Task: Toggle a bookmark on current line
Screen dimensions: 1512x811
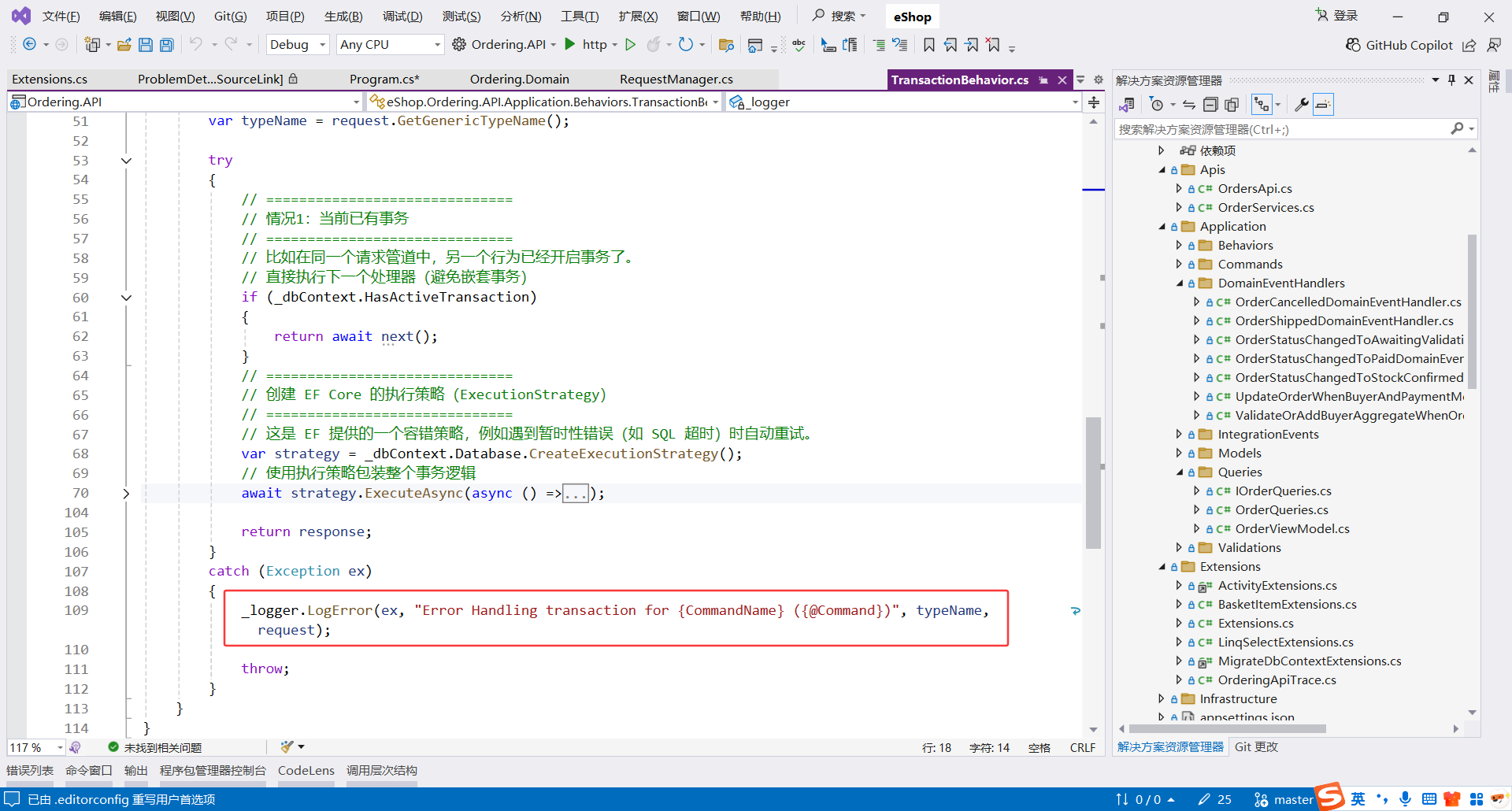Action: [x=929, y=45]
